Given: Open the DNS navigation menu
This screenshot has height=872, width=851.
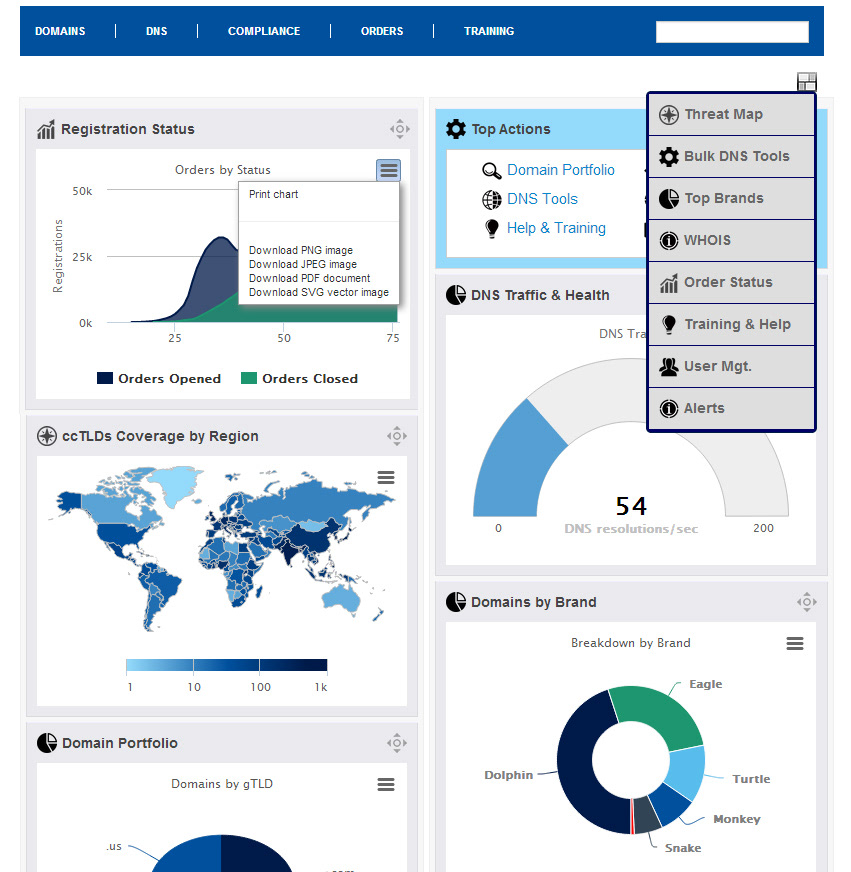Looking at the screenshot, I should [x=156, y=31].
